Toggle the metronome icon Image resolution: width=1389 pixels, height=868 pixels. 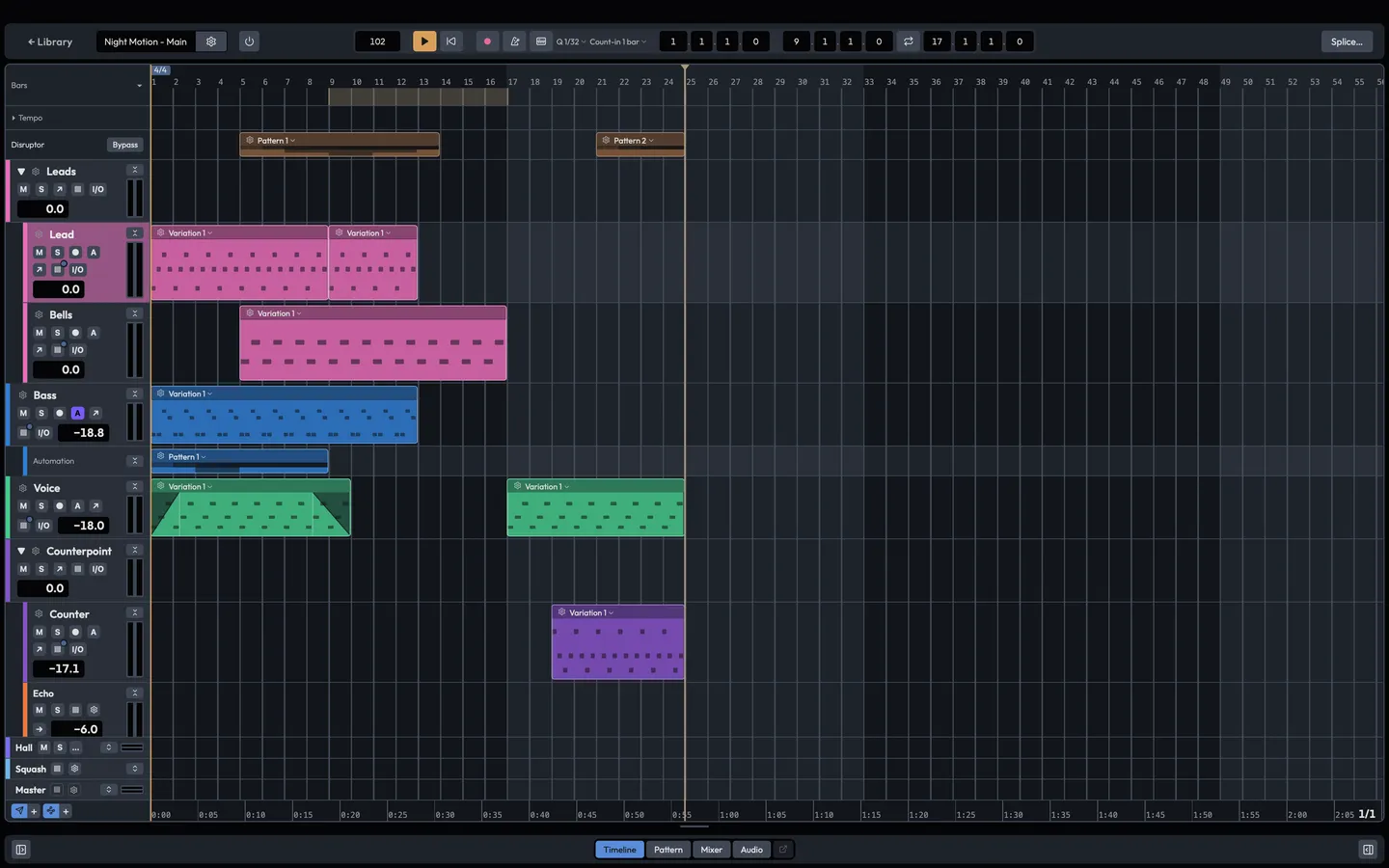514,41
